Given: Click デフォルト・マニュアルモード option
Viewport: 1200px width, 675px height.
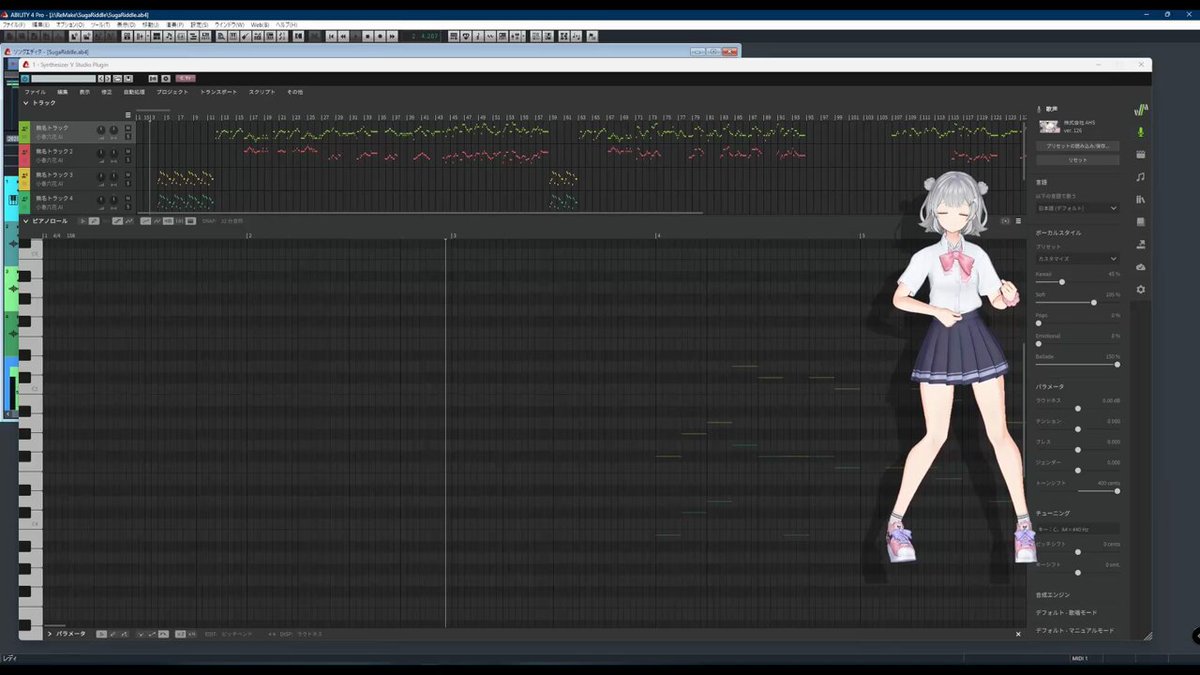Looking at the screenshot, I should [x=1075, y=631].
